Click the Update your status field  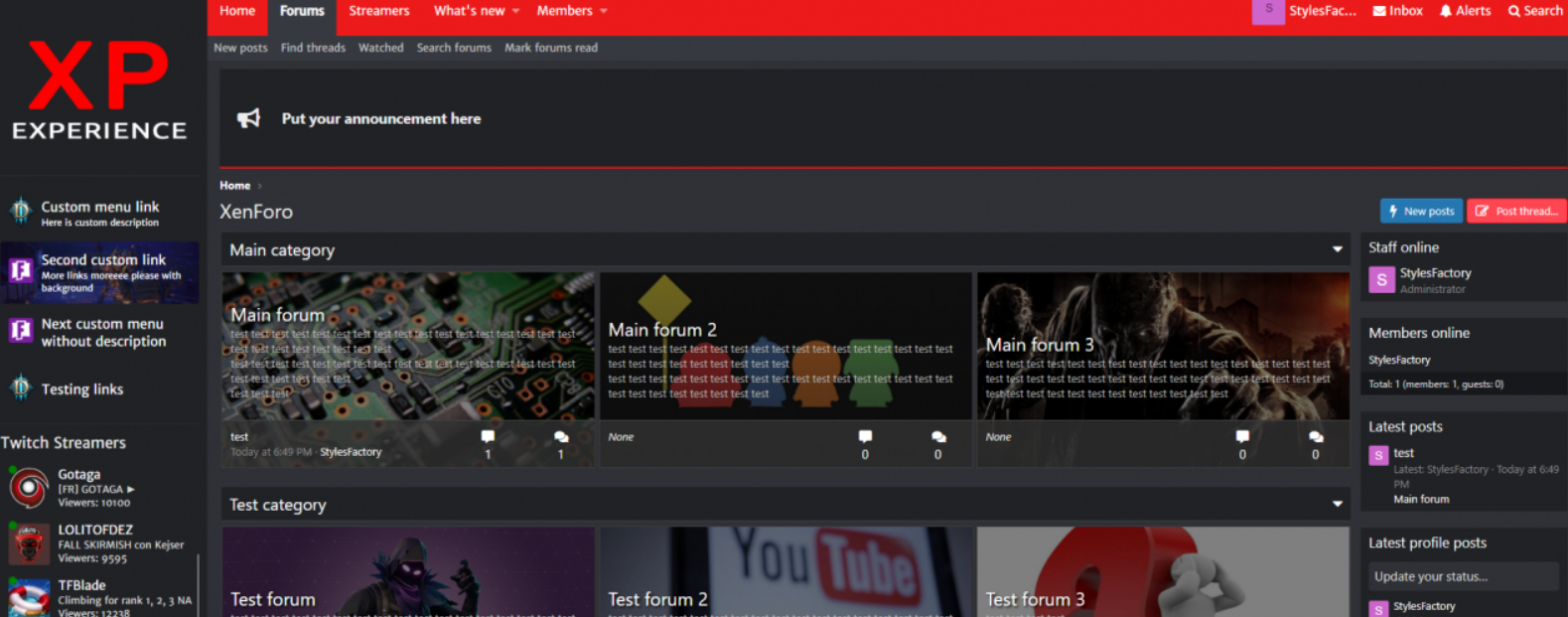[x=1464, y=576]
